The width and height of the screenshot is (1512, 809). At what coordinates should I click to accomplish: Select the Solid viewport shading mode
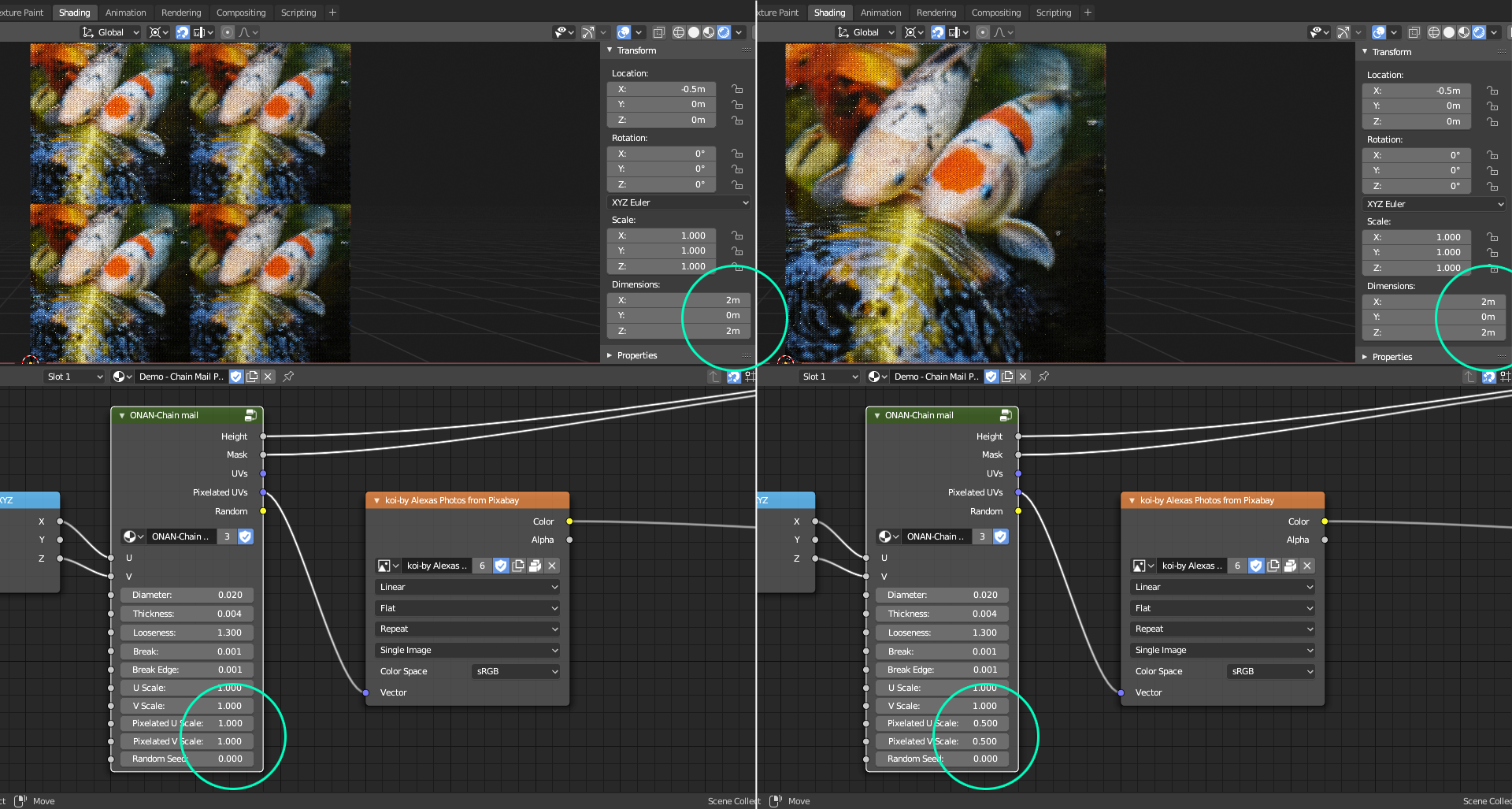[694, 32]
